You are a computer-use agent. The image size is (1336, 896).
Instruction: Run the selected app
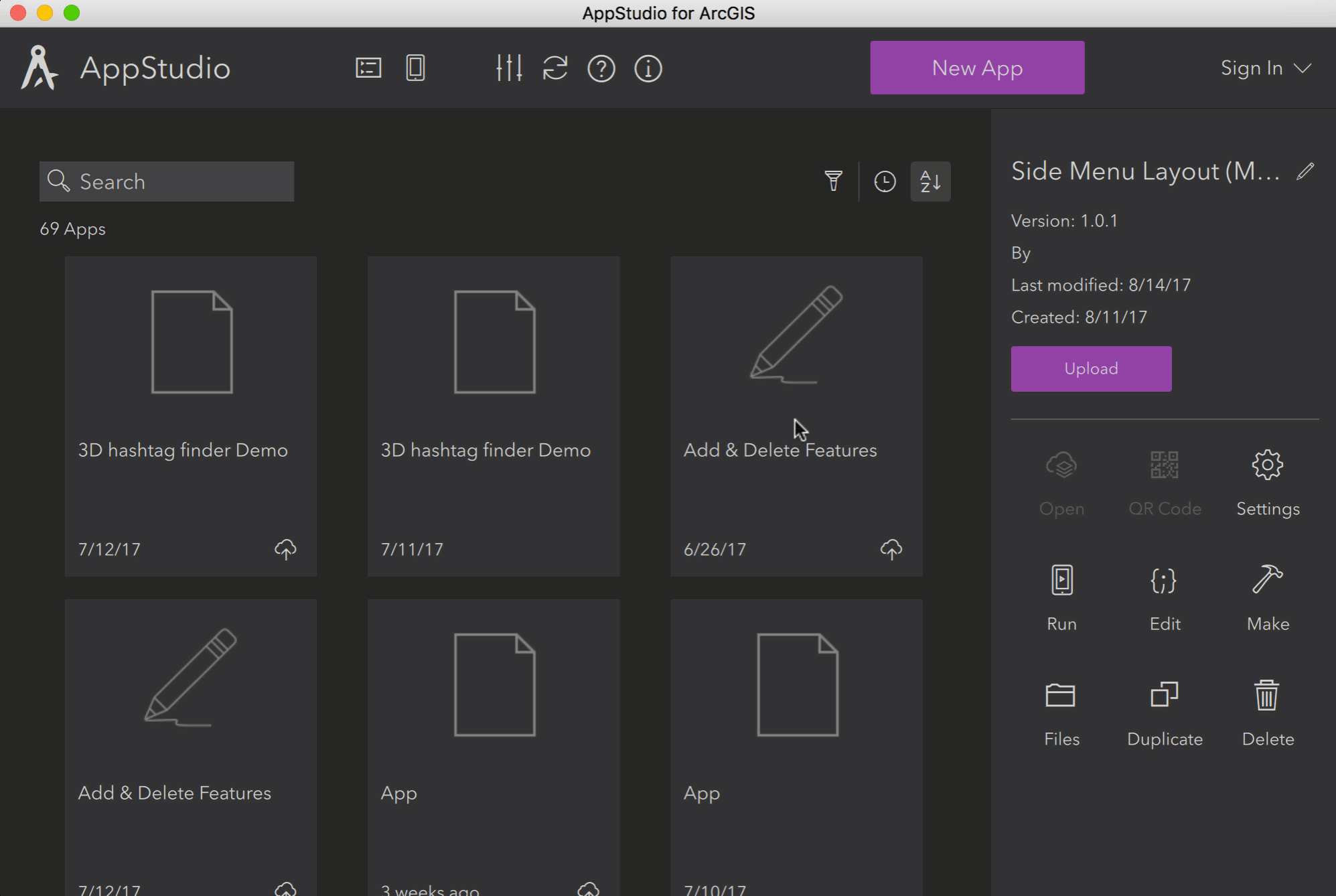pos(1061,595)
